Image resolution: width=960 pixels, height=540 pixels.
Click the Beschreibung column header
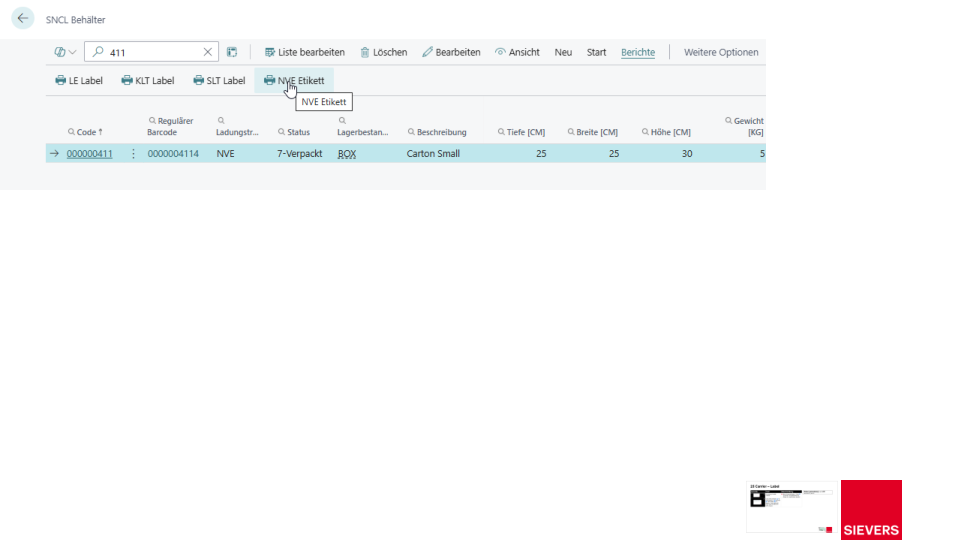coord(437,132)
